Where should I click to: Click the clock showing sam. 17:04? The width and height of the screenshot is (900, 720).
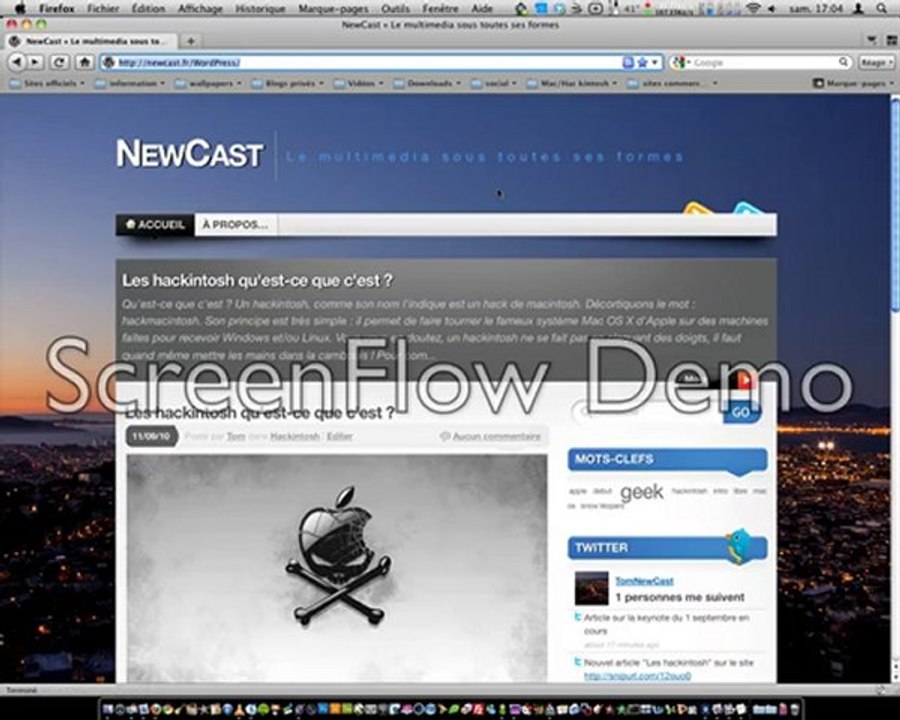816,9
